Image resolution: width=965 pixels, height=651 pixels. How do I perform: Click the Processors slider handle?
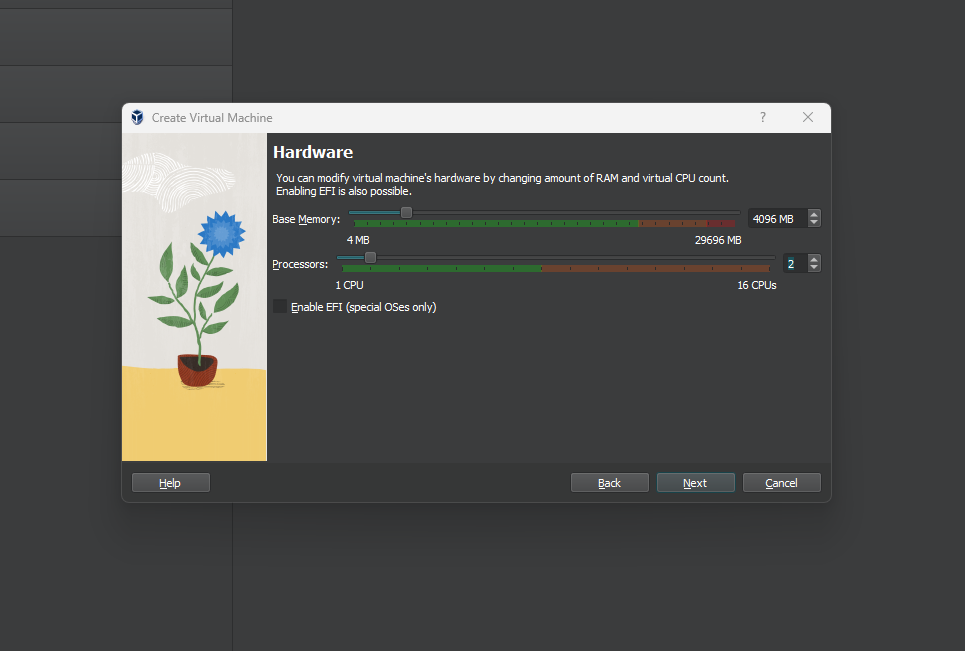[x=370, y=257]
